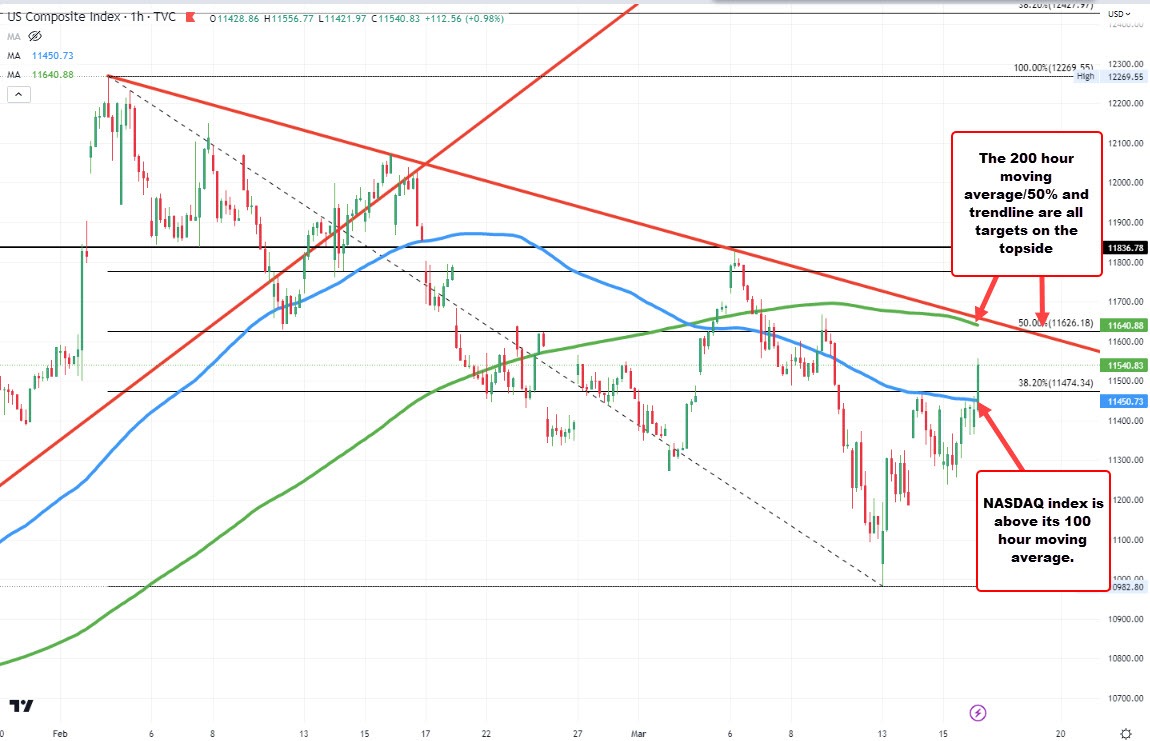The height and width of the screenshot is (741, 1150).
Task: Click the 27 date label on time axis
Action: [x=578, y=734]
